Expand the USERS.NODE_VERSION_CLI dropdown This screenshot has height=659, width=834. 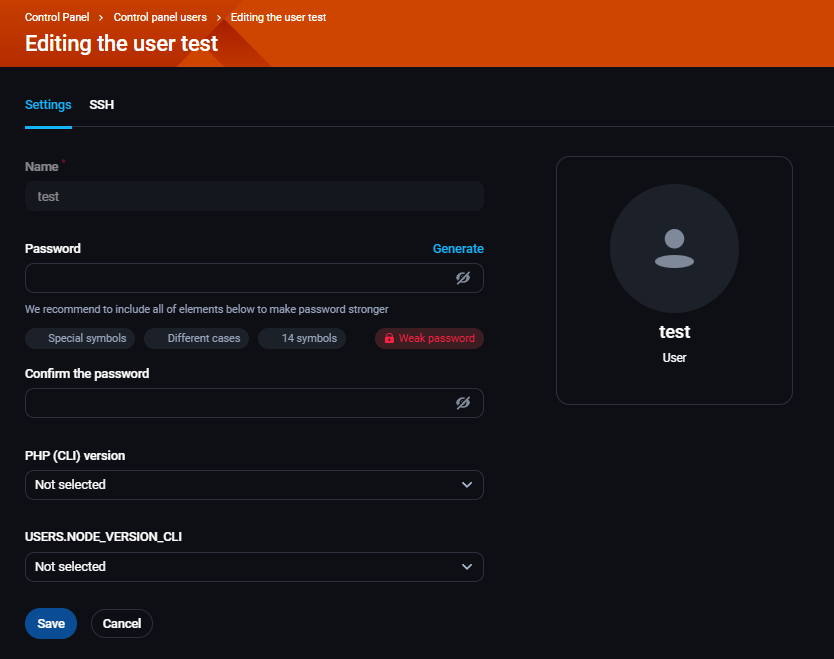click(254, 567)
